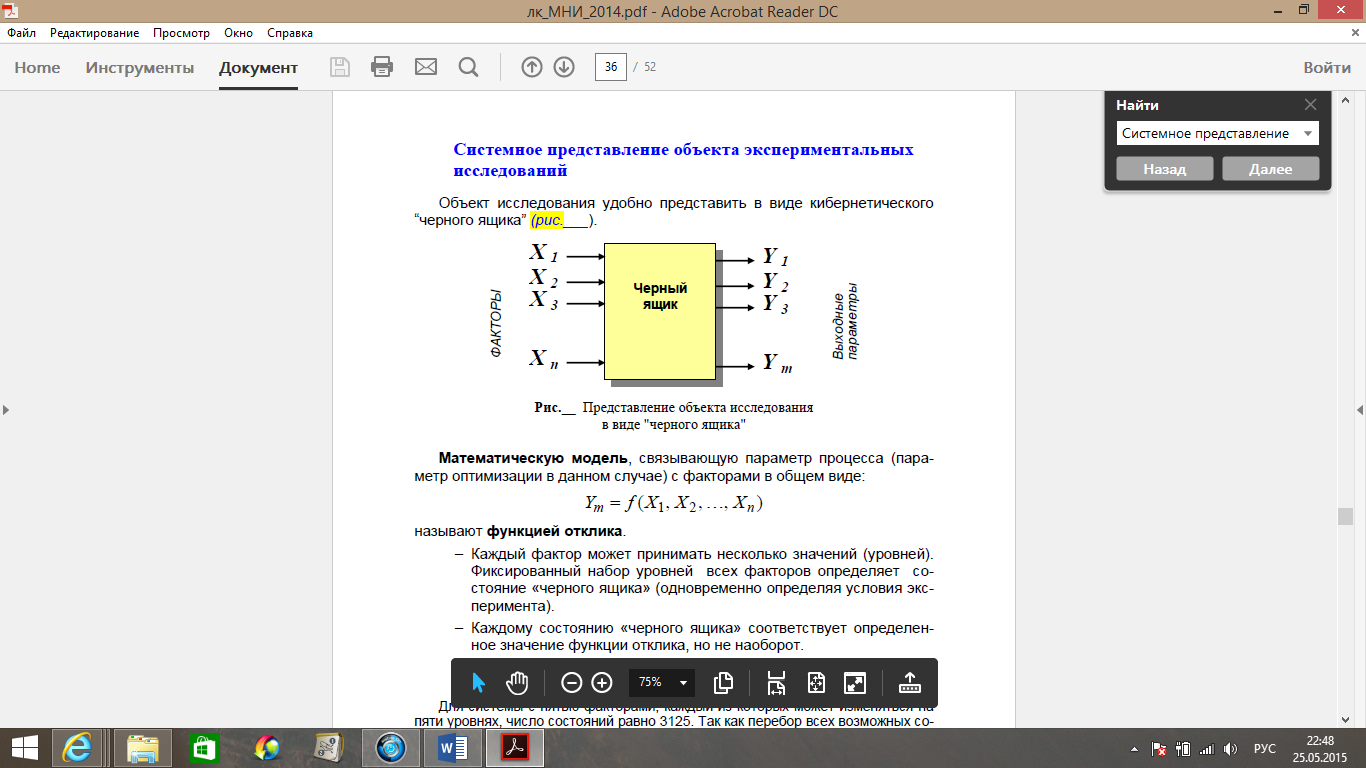Open Adobe Reader taskbar icon
The width and height of the screenshot is (1366, 768).
[515, 747]
